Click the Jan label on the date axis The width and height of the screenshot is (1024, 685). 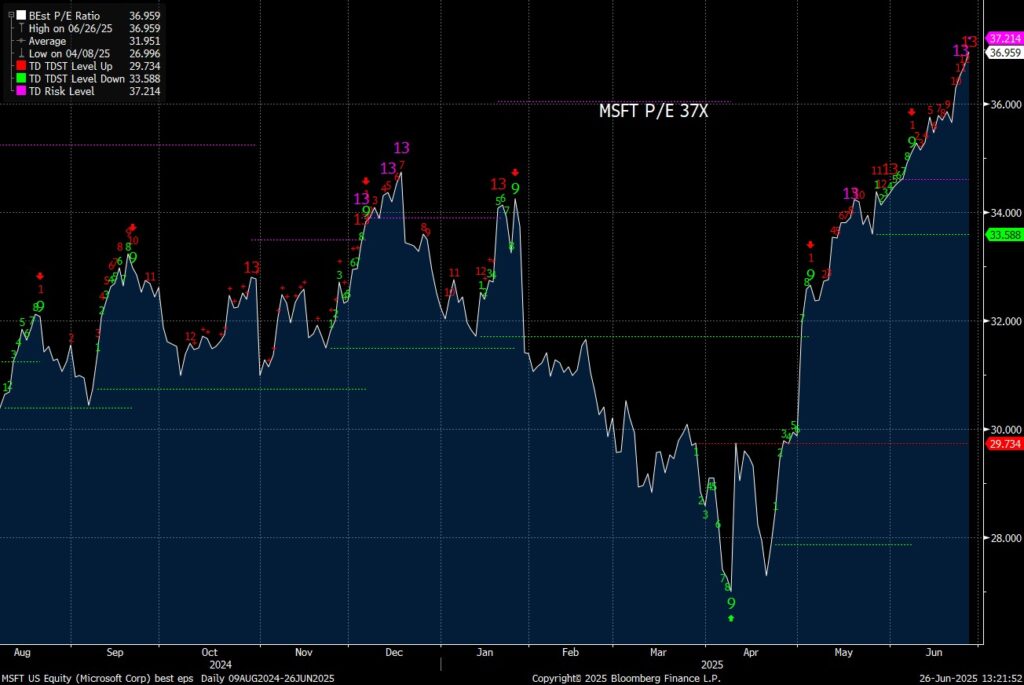[x=485, y=652]
